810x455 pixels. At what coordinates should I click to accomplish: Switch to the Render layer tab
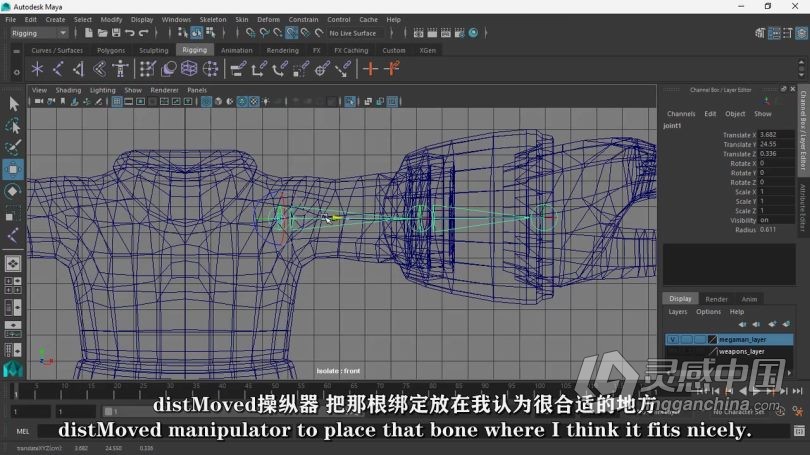pos(716,299)
